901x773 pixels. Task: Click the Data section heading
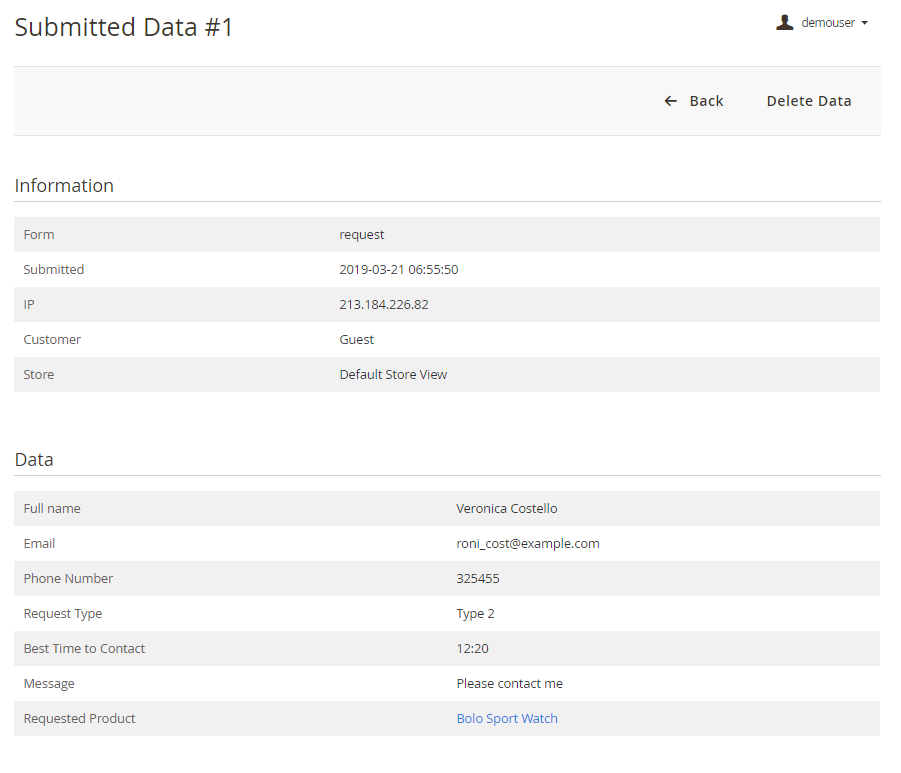tap(34, 460)
